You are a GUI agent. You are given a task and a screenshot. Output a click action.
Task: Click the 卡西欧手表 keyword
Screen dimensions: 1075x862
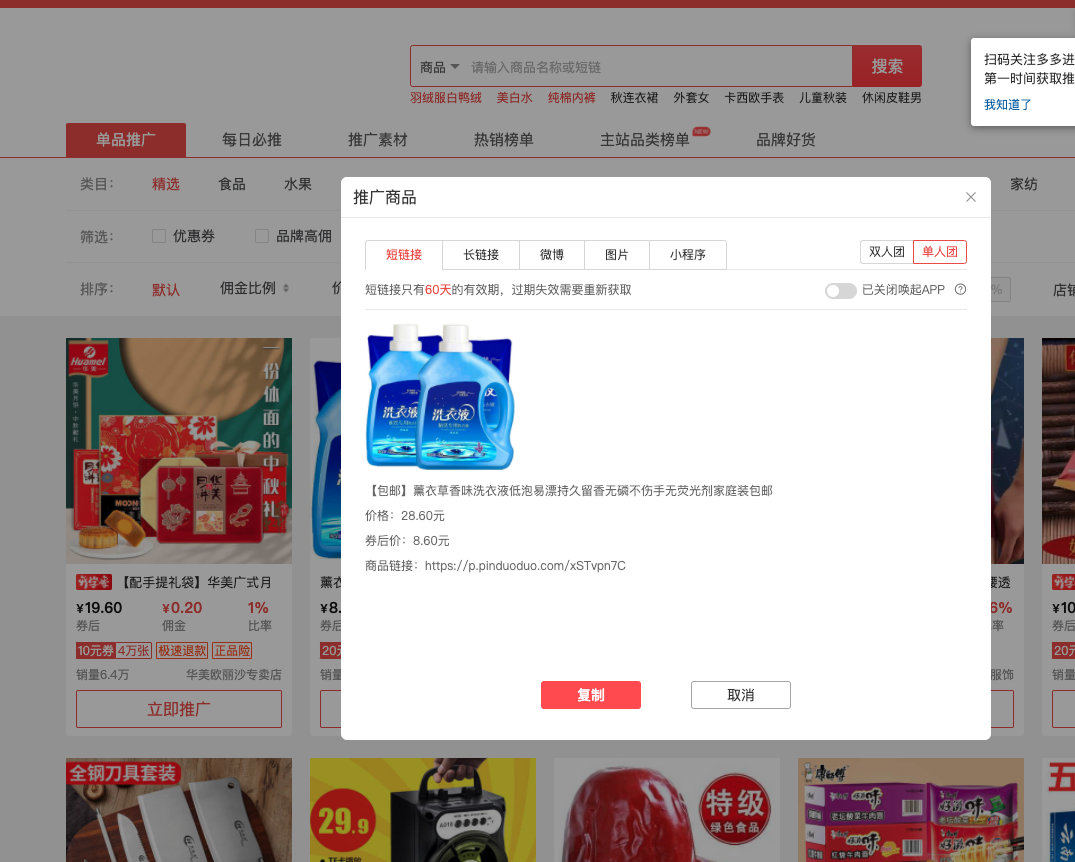point(754,98)
